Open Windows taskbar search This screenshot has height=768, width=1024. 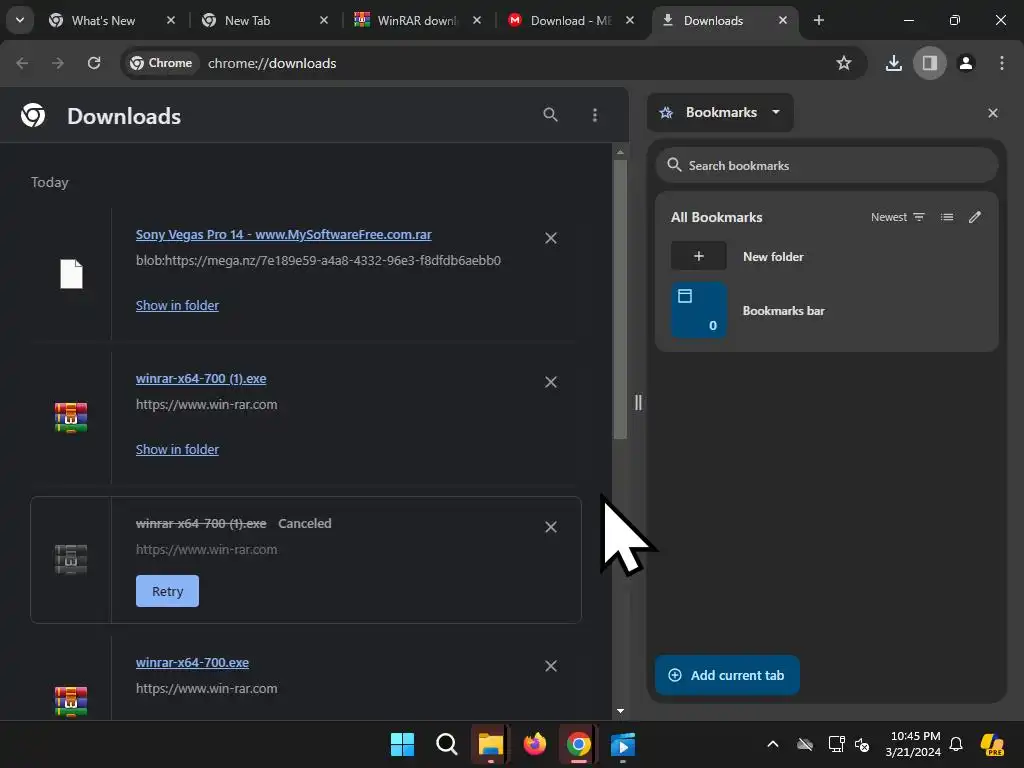447,744
